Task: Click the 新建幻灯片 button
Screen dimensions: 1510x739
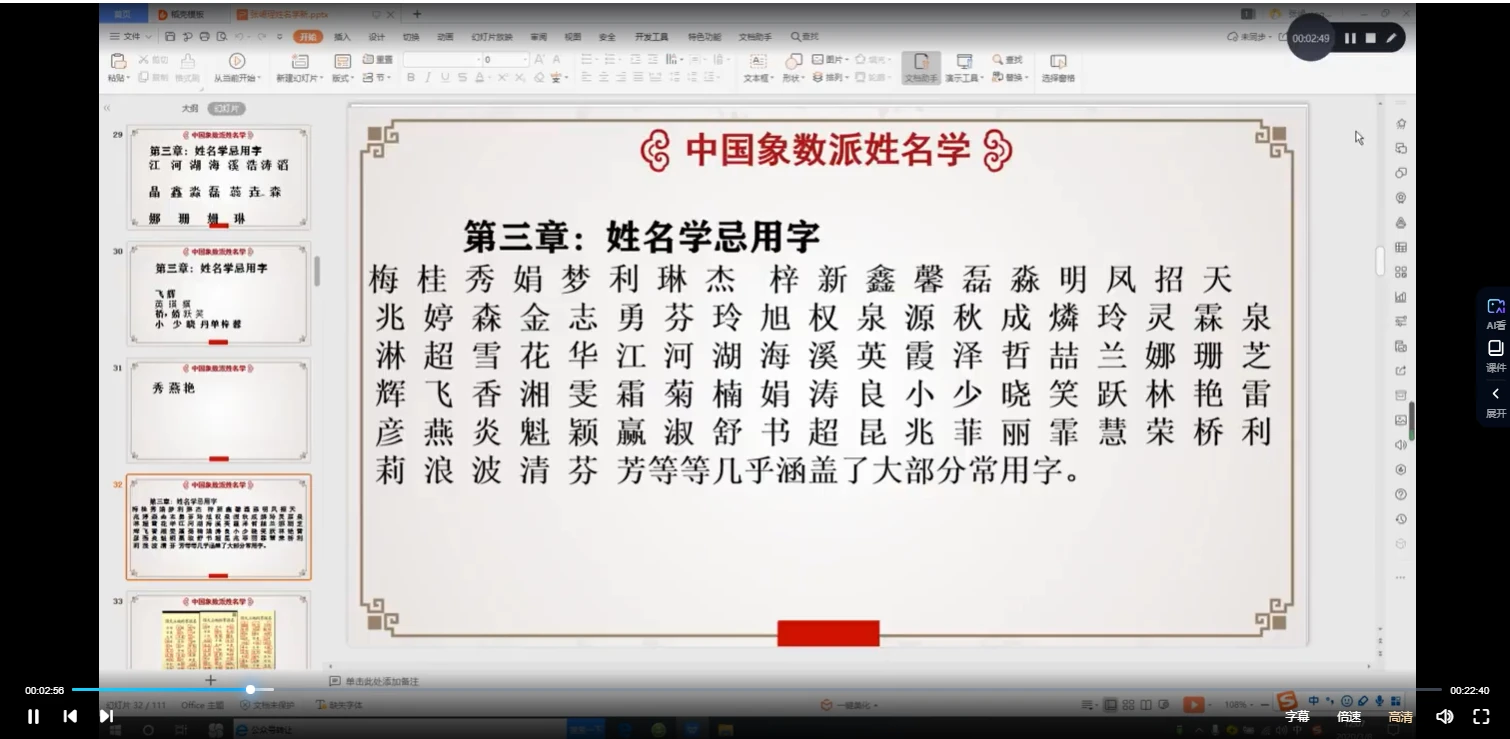Action: point(297,62)
